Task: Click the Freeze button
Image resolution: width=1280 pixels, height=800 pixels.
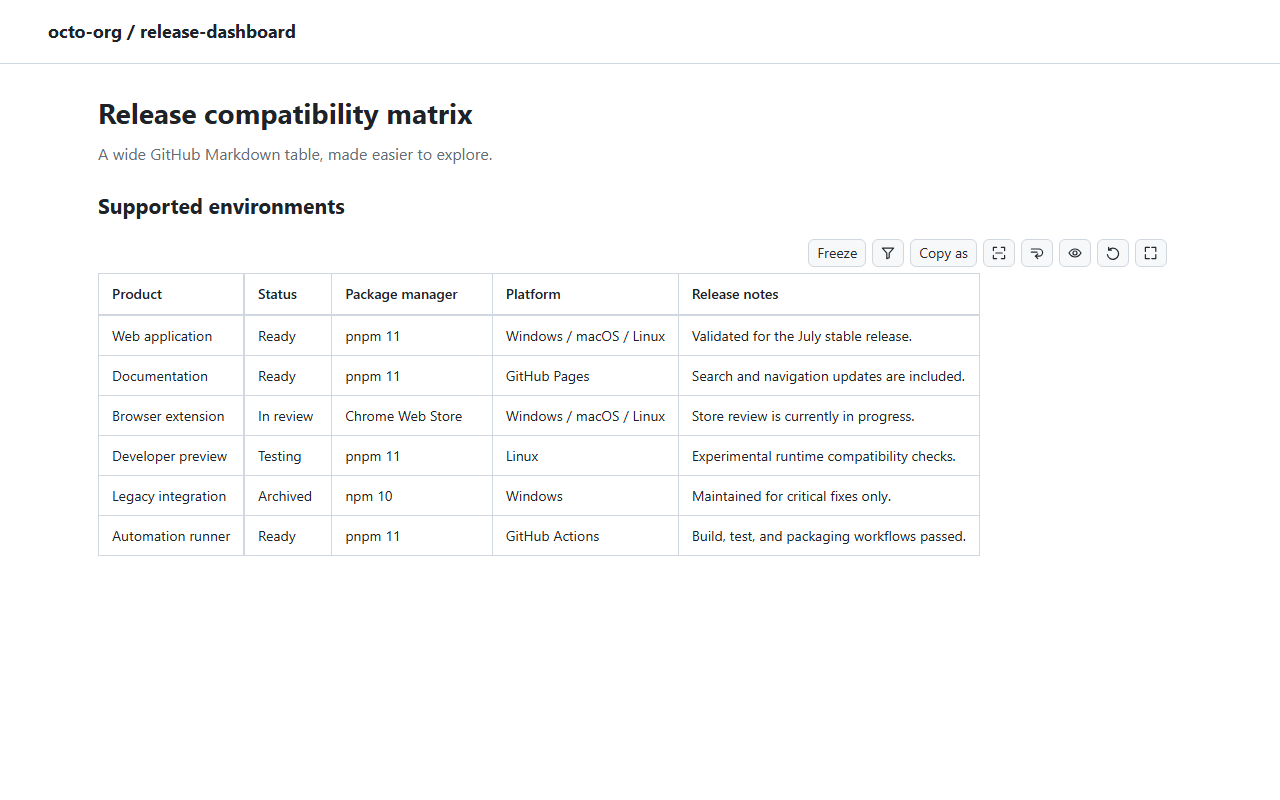Action: pyautogui.click(x=837, y=253)
